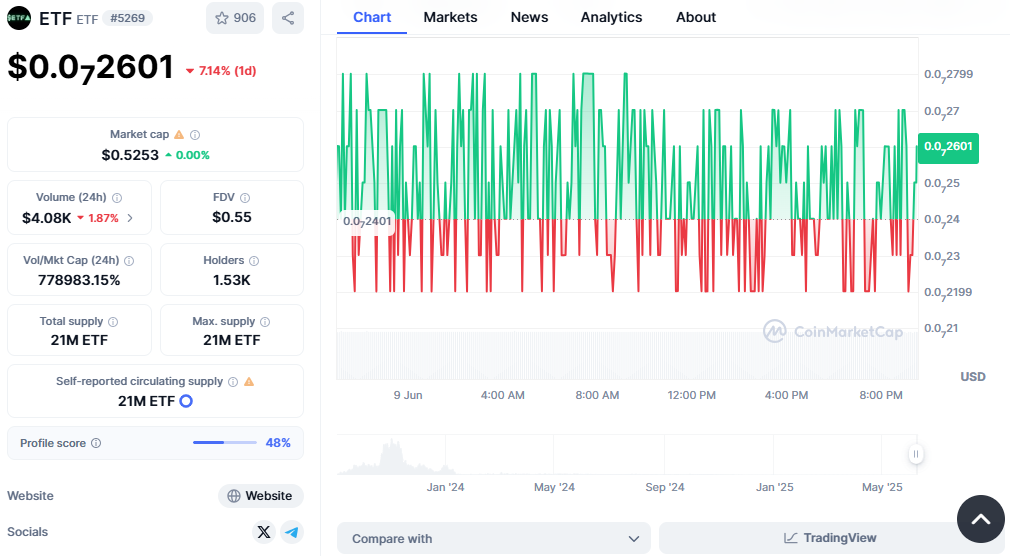Open the Telegram social link
Screen dimensions: 1010x556
(x=291, y=532)
